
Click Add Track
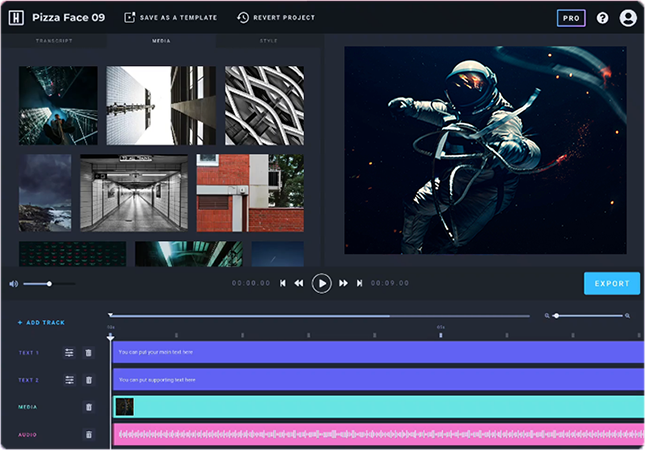(x=41, y=323)
